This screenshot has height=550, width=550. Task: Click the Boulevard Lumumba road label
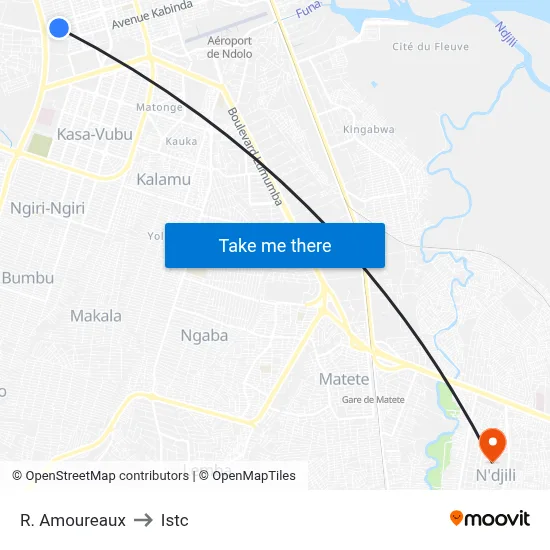point(255,156)
